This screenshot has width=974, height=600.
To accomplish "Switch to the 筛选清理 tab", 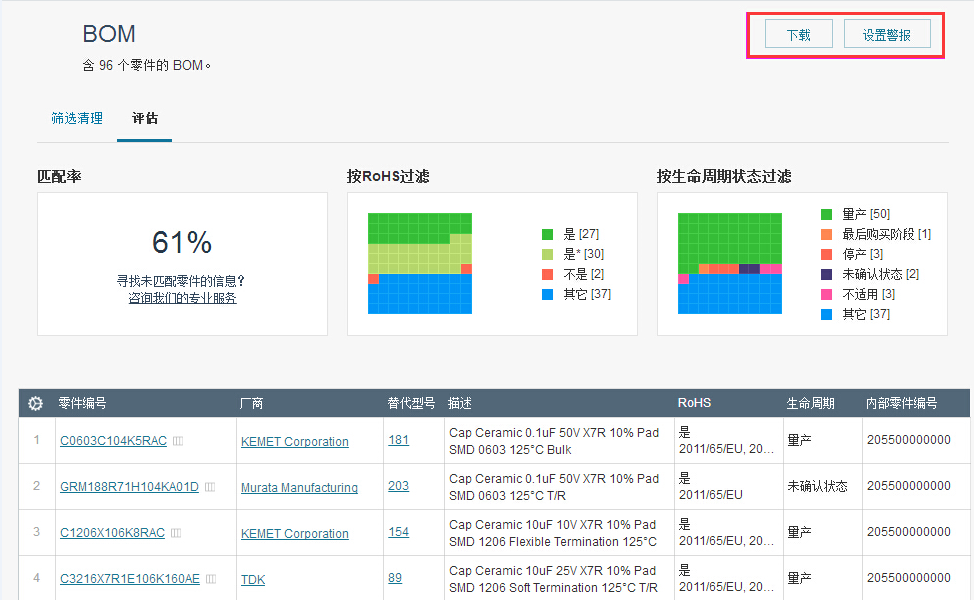I will point(77,118).
